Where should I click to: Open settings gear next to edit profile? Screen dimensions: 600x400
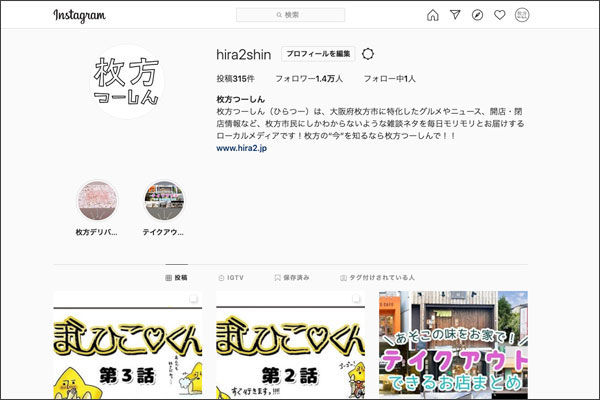click(x=368, y=54)
